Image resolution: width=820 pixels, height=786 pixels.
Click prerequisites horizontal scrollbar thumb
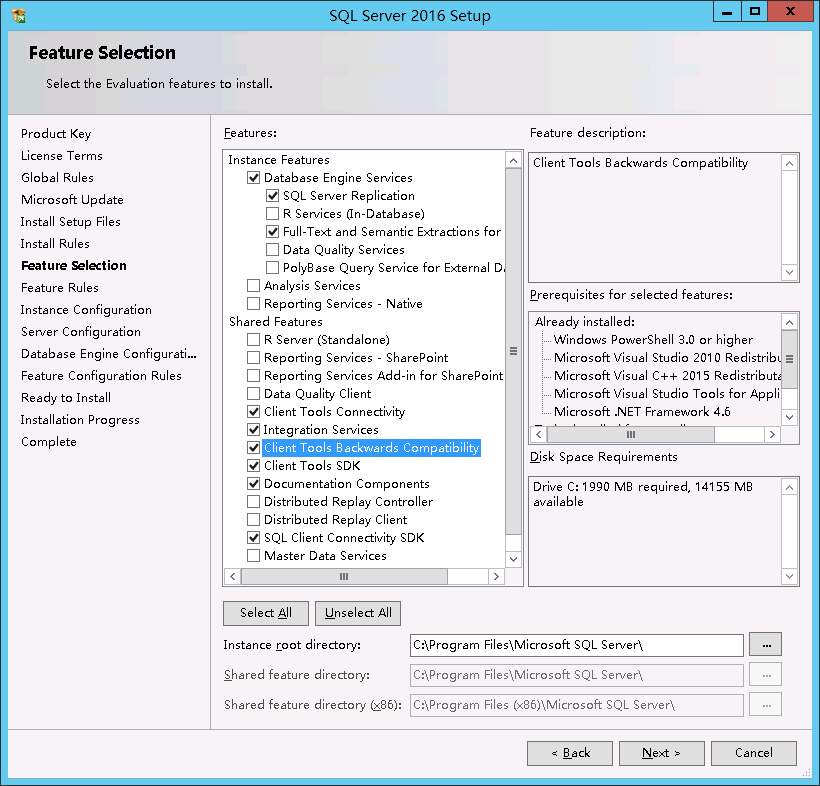(x=631, y=435)
